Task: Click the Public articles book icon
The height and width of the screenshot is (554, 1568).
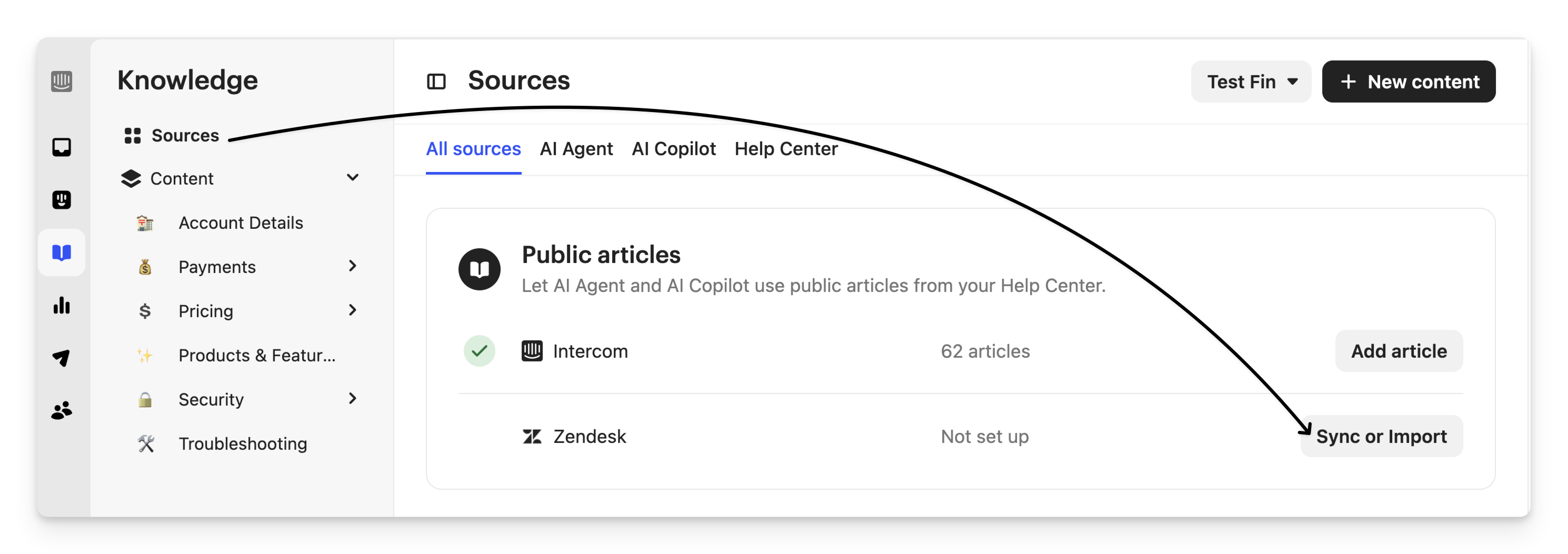Action: point(479,269)
